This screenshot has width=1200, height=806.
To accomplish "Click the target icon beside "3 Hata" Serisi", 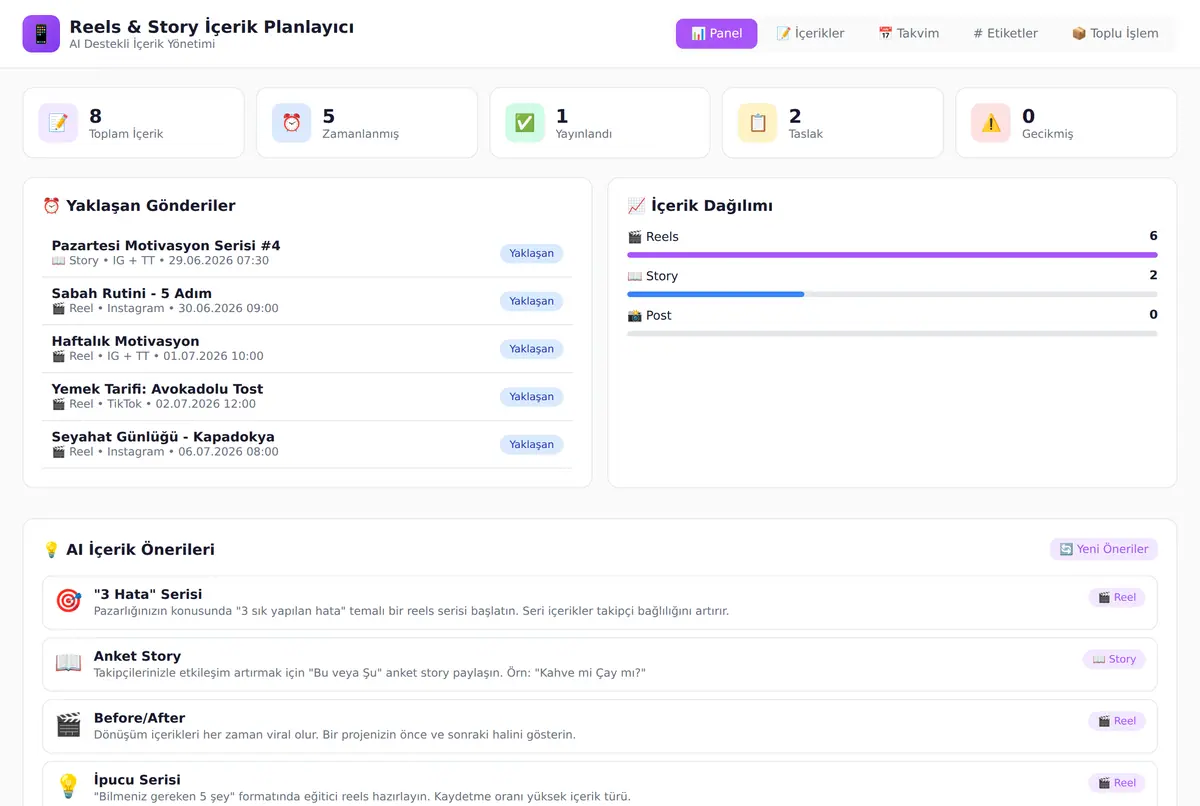I will coord(68,601).
